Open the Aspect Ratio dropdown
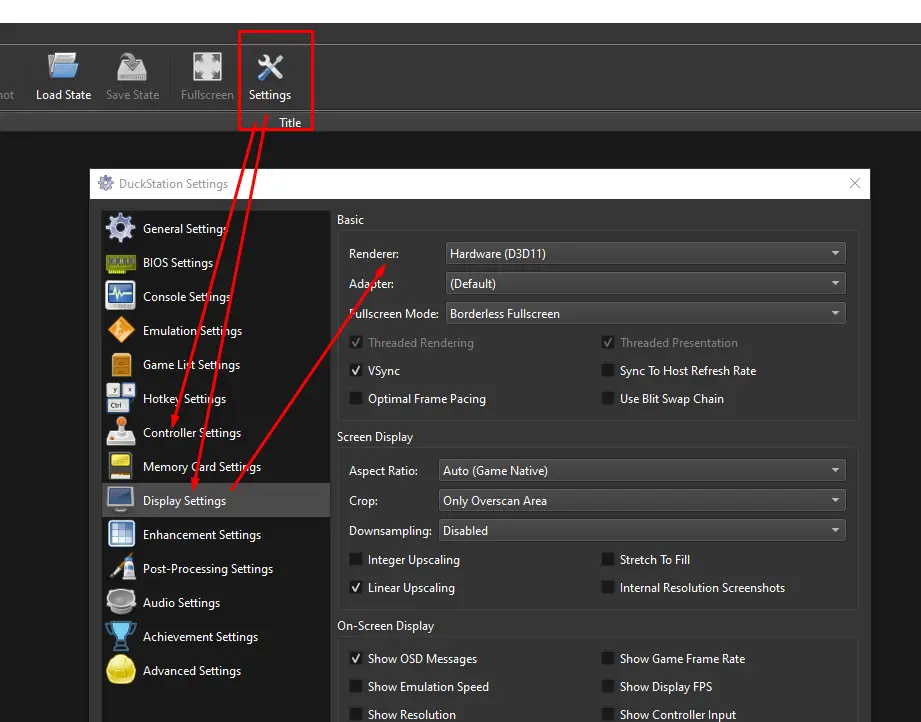The width and height of the screenshot is (921, 722). [641, 471]
